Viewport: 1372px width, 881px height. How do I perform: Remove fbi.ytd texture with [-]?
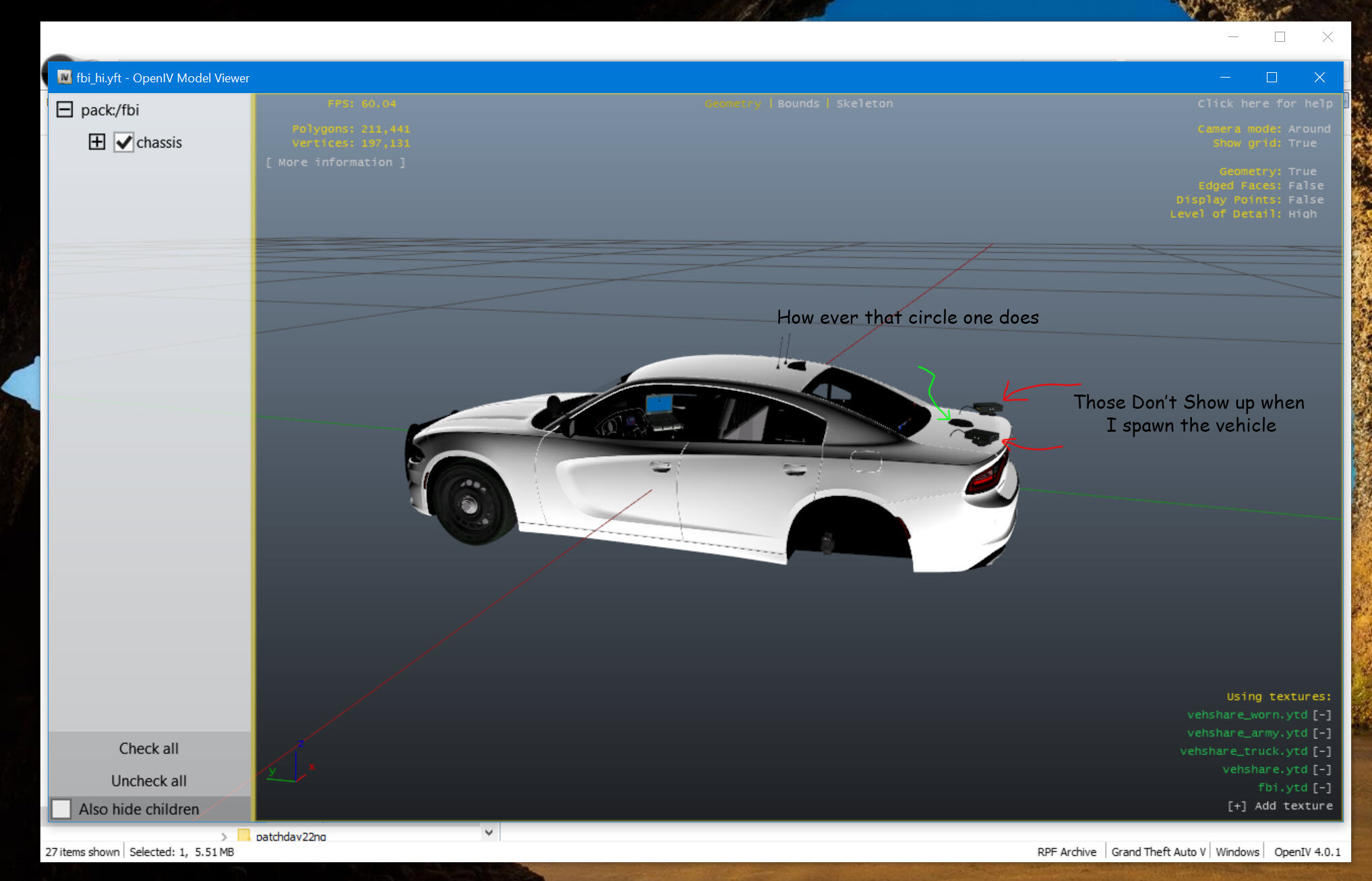coord(1322,788)
